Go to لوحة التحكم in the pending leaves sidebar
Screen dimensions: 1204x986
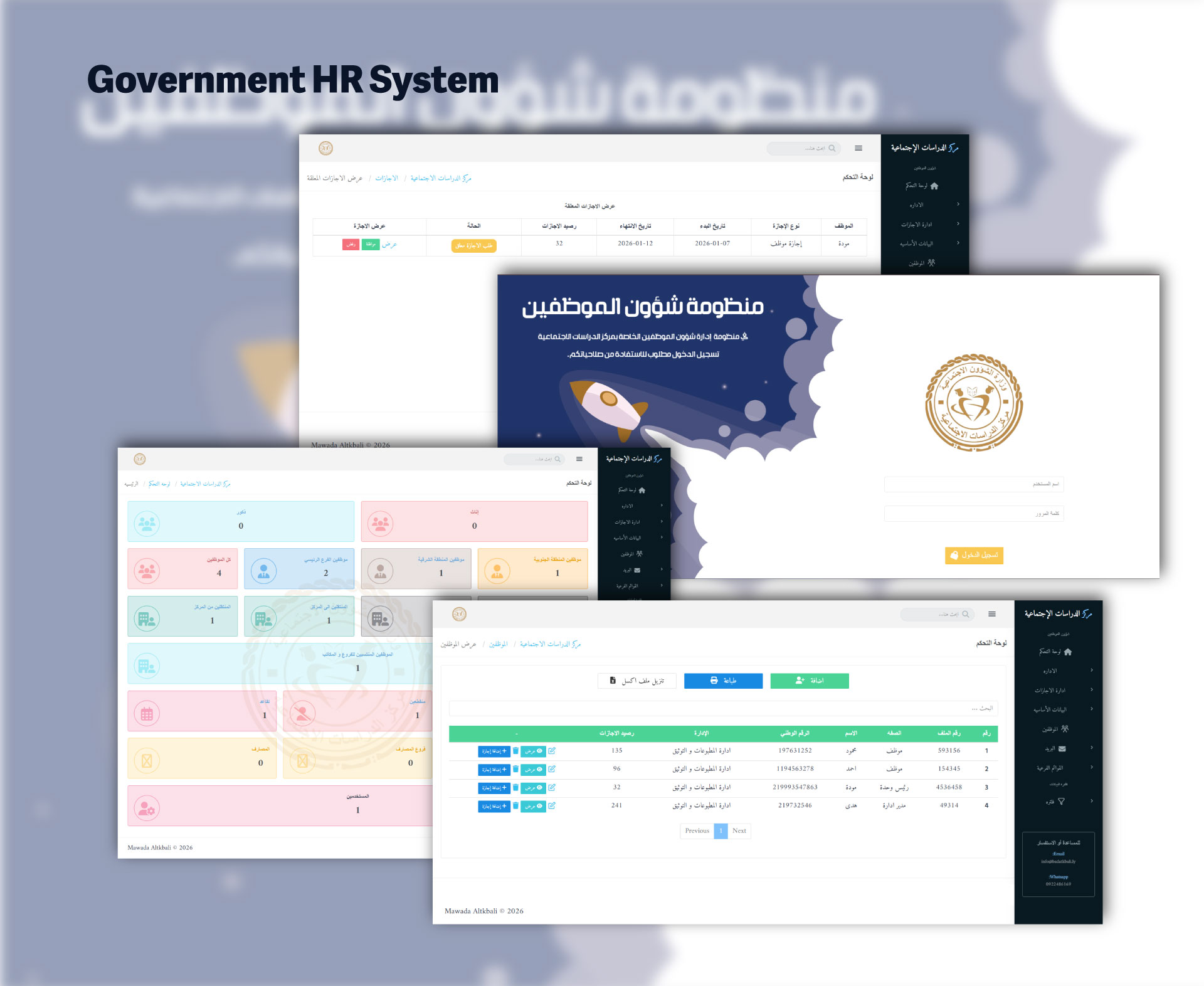(922, 186)
